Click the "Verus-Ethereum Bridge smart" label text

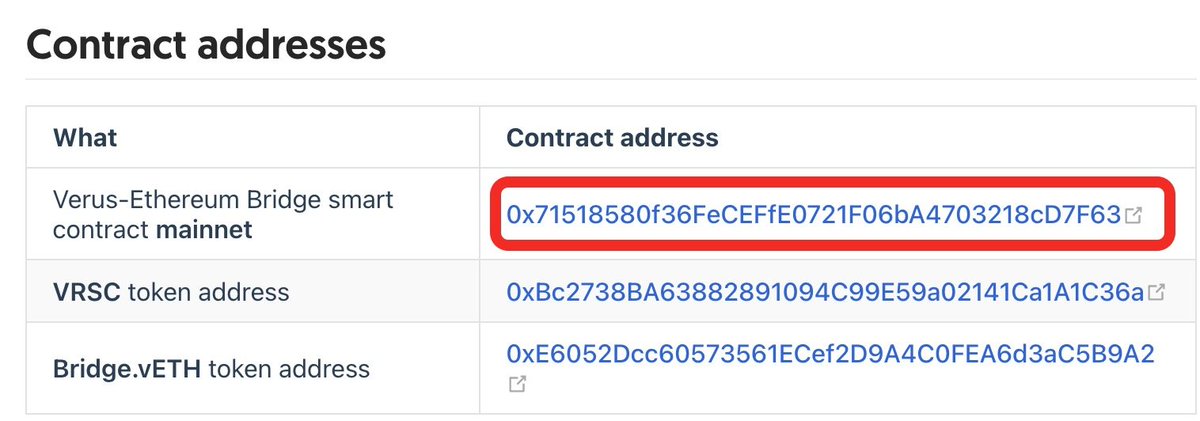223,199
